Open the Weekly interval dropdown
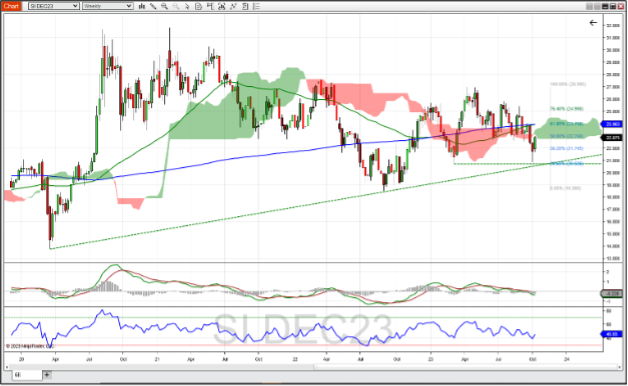 [x=108, y=6]
